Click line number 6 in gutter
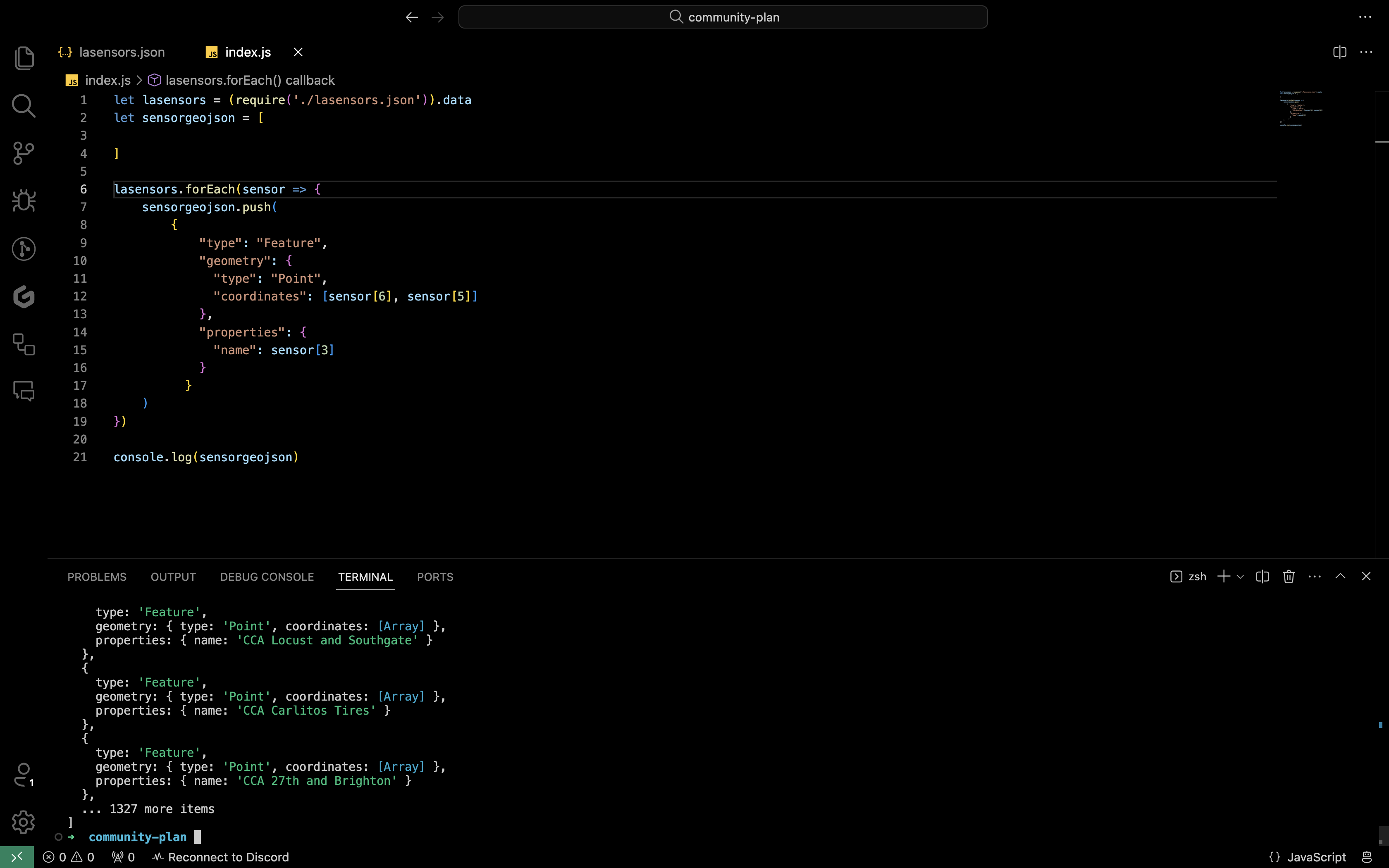This screenshot has width=1389, height=868. pyautogui.click(x=83, y=189)
